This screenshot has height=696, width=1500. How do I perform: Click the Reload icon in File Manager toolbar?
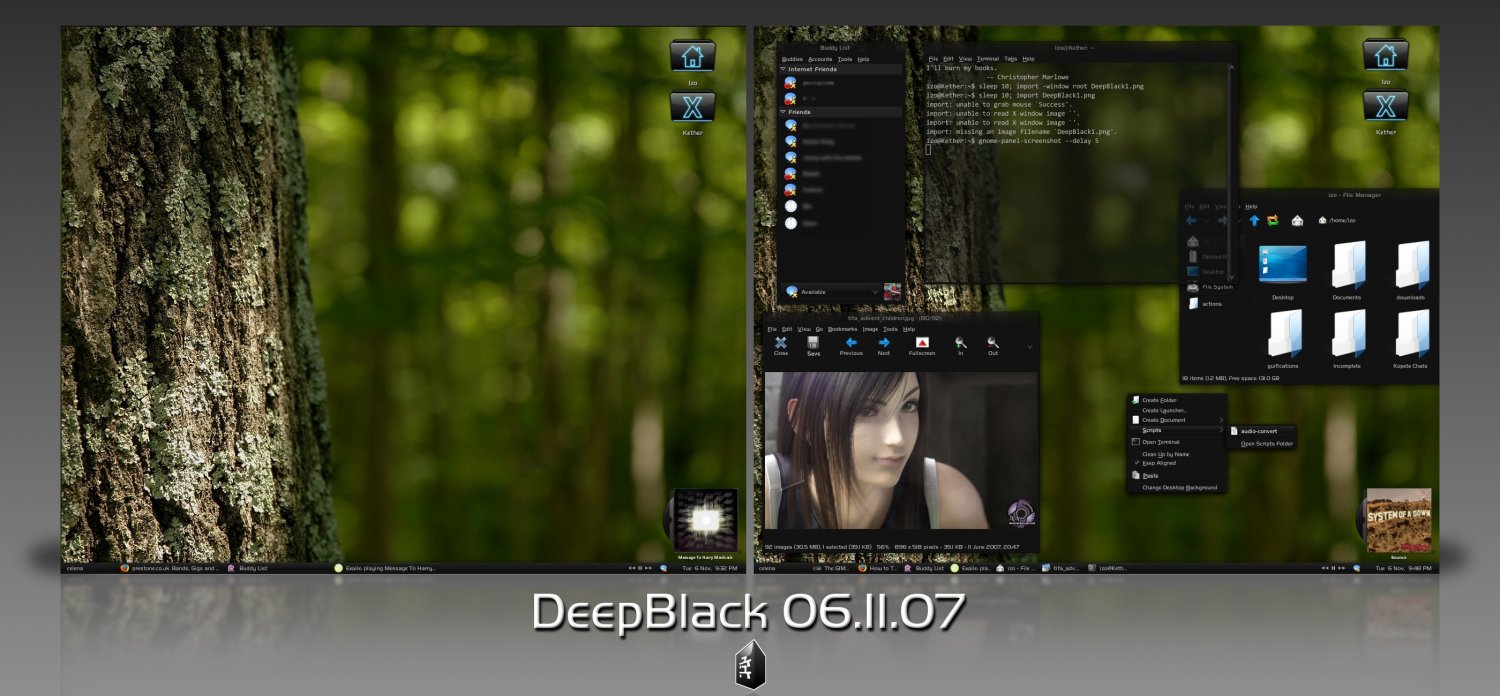click(x=1273, y=220)
